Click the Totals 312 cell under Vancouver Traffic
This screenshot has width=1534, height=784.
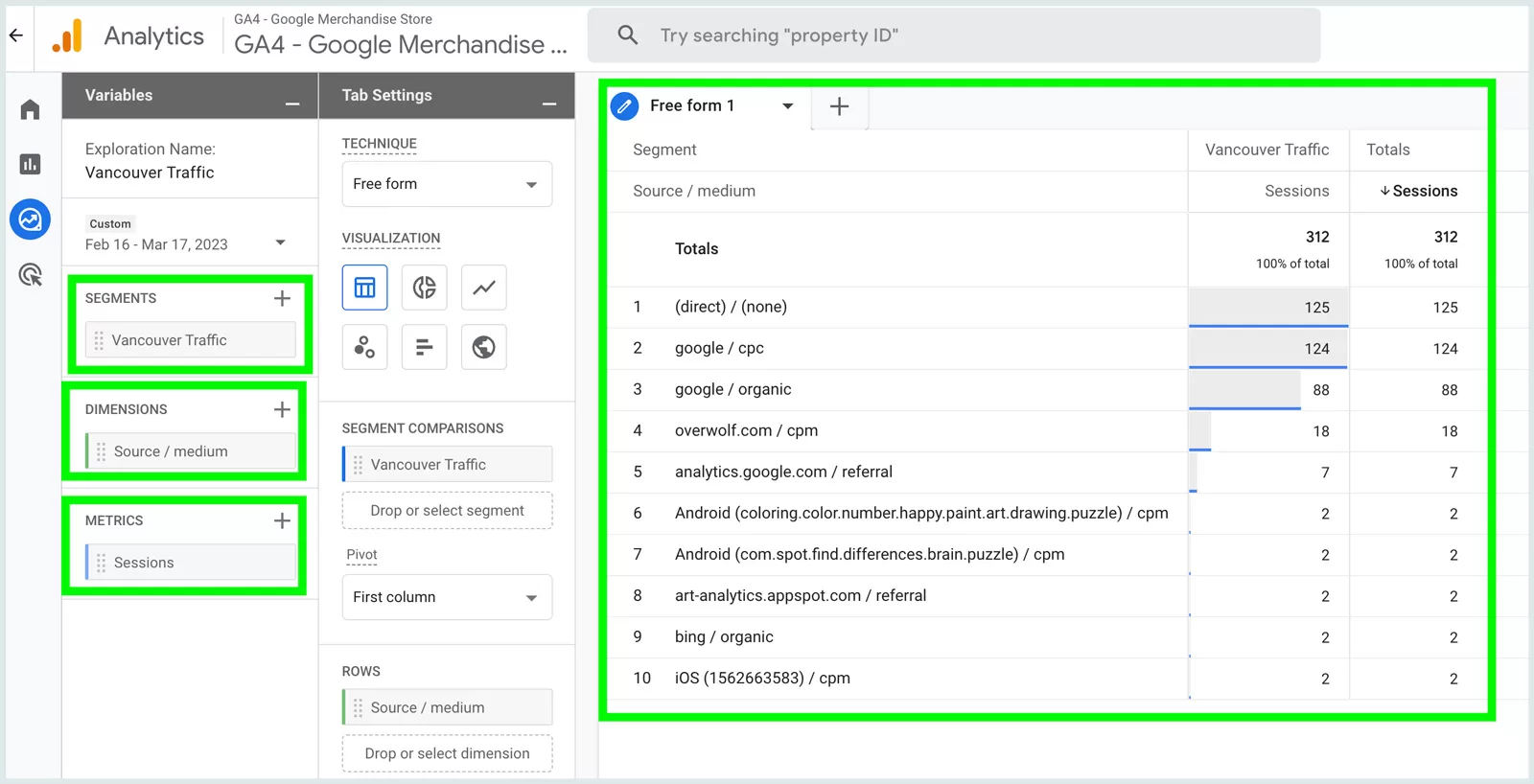point(1268,249)
